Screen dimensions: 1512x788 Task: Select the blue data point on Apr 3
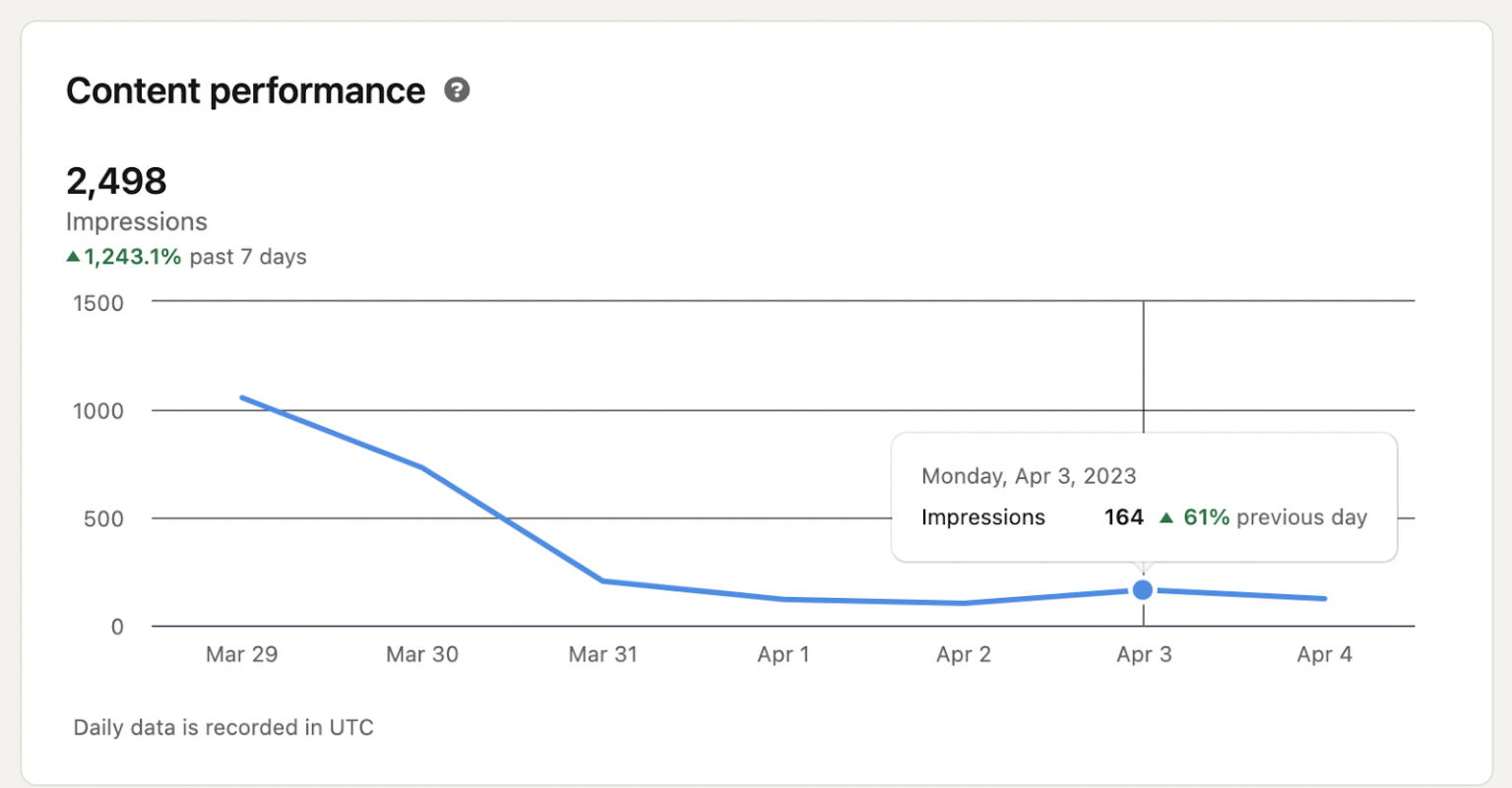point(1143,589)
